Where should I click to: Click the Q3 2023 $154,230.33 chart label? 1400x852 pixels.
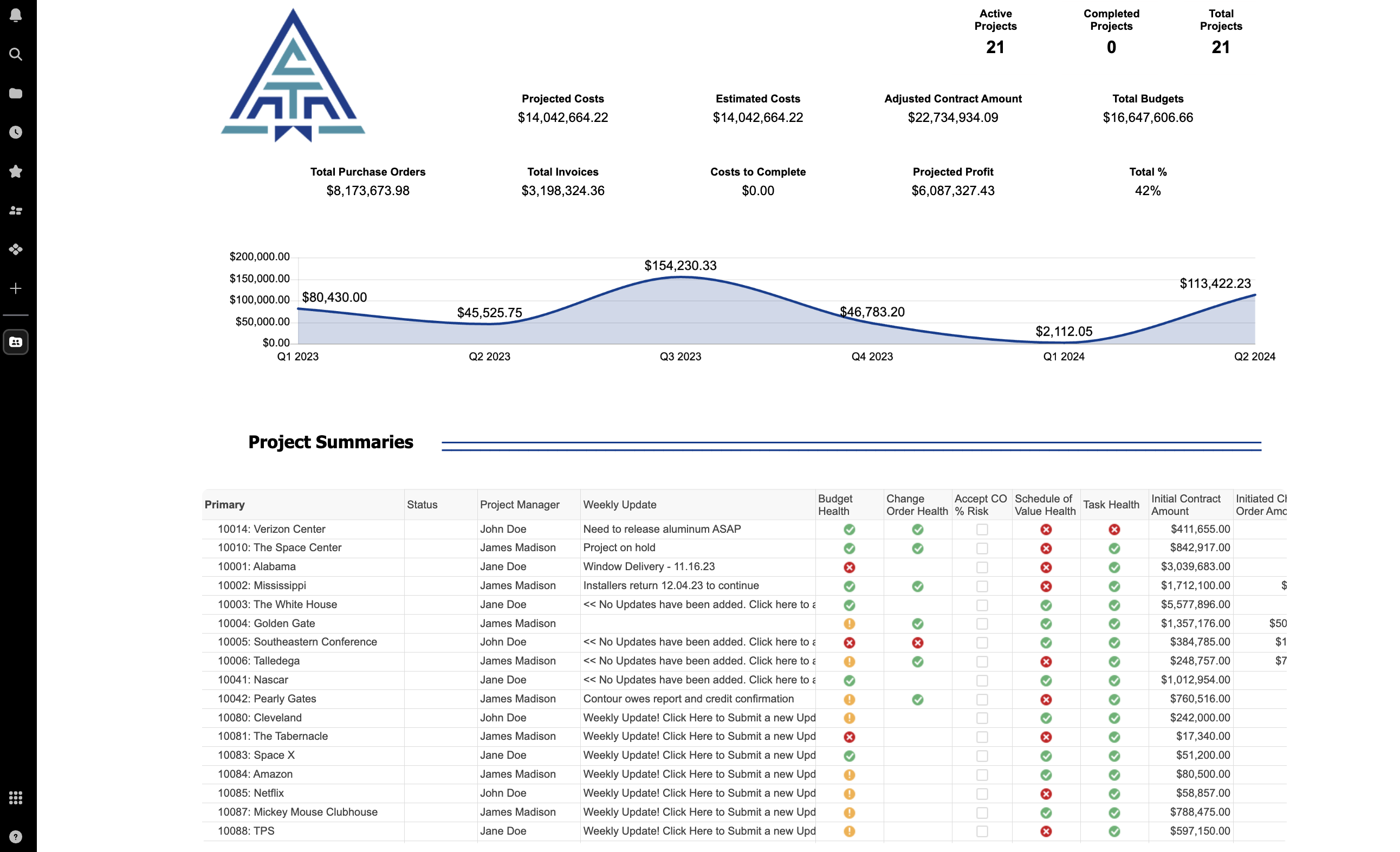(680, 266)
